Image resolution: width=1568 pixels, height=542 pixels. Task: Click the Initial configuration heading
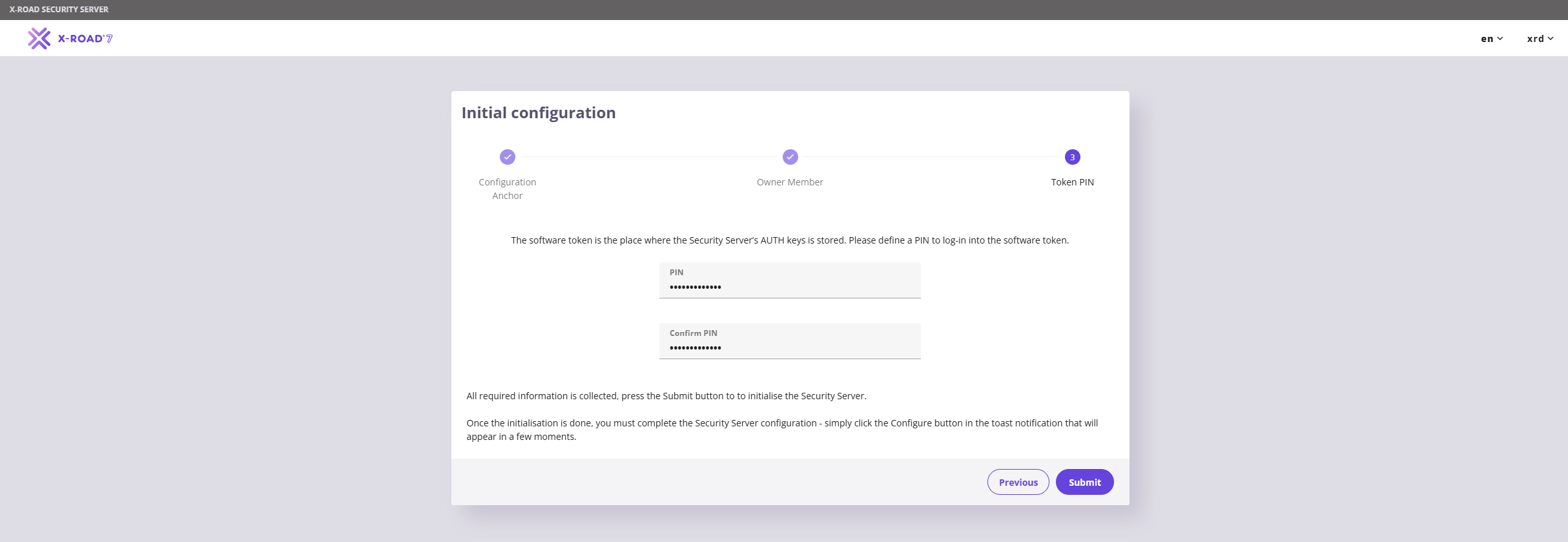coord(539,112)
